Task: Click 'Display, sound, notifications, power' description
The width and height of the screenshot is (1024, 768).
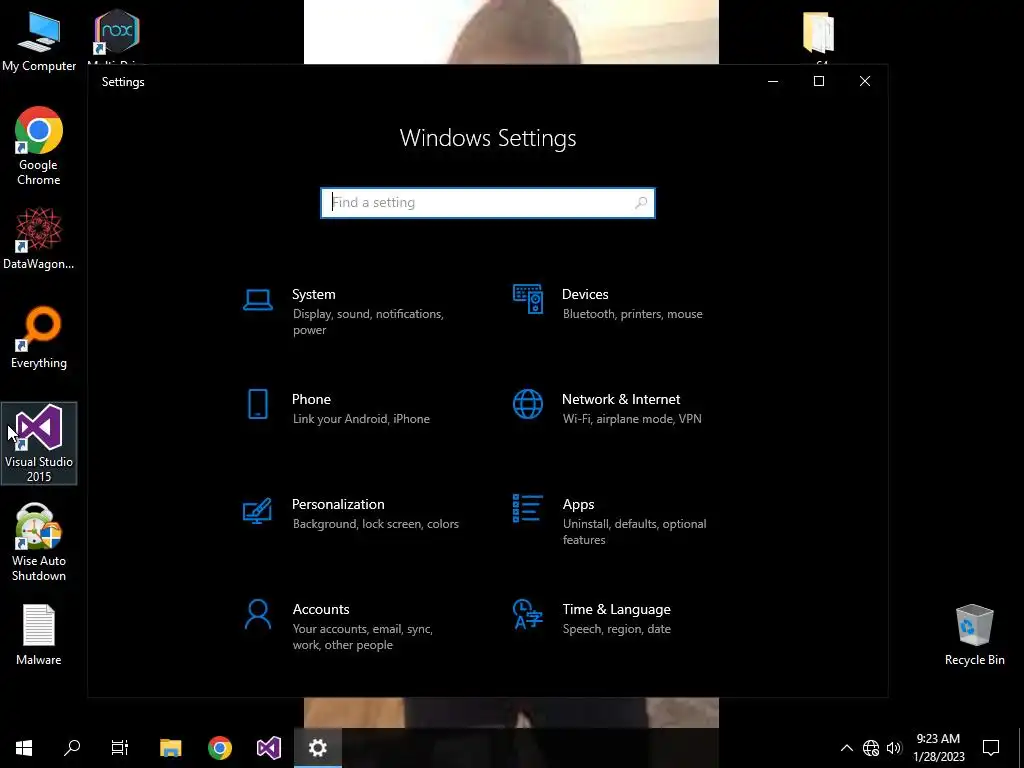Action: coord(368,322)
